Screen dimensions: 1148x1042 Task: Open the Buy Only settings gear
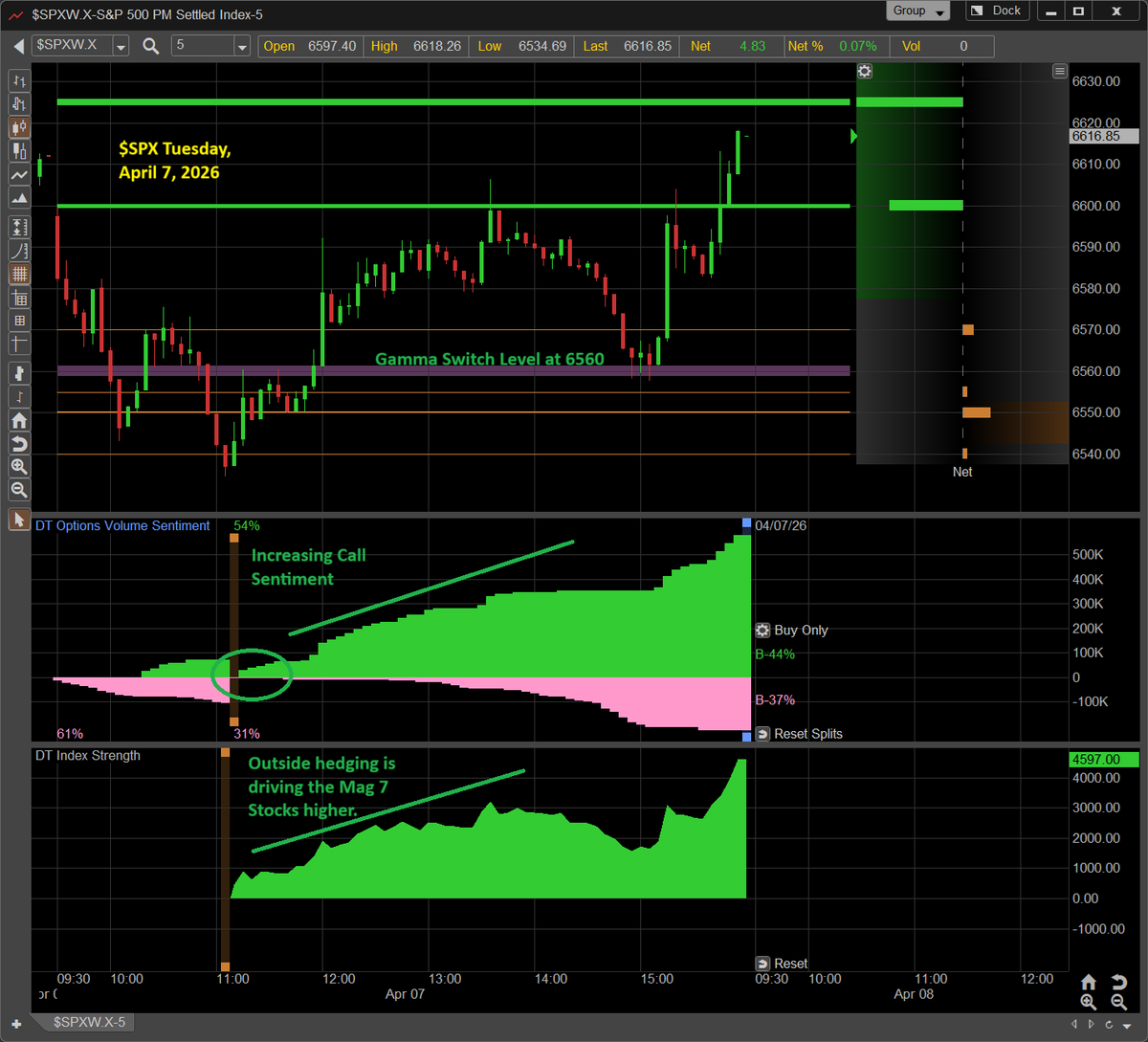pyautogui.click(x=762, y=630)
